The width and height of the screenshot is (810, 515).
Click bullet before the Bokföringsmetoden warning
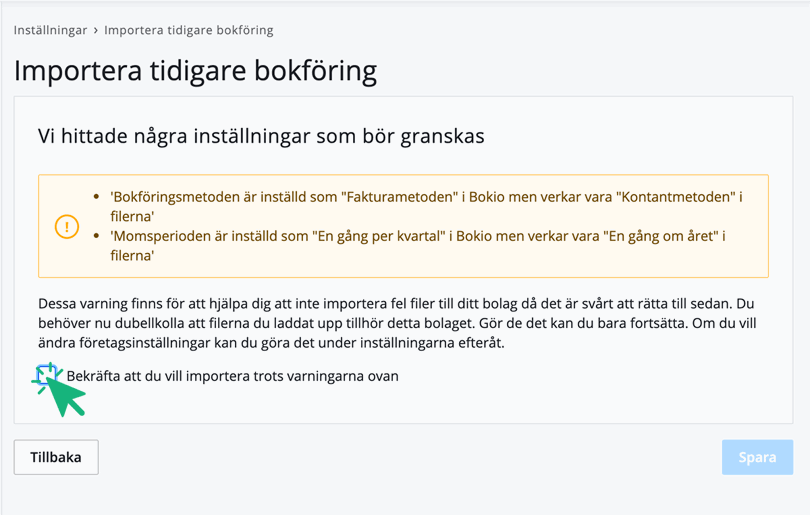pyautogui.click(x=95, y=198)
